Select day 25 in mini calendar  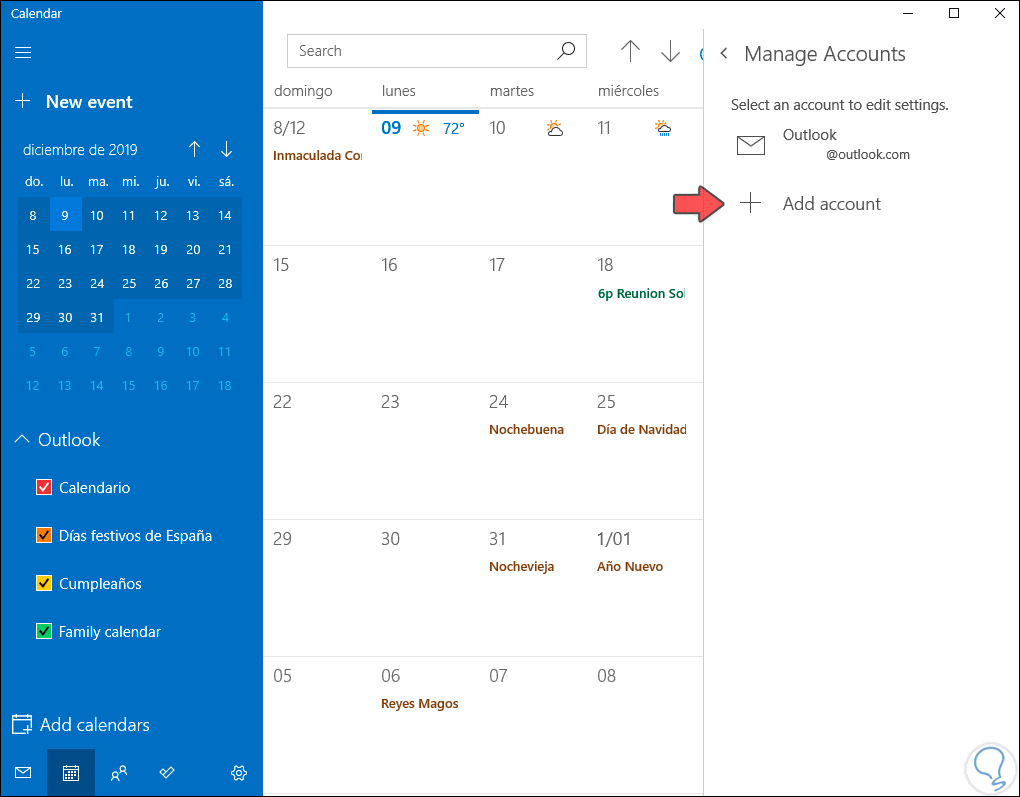click(129, 283)
